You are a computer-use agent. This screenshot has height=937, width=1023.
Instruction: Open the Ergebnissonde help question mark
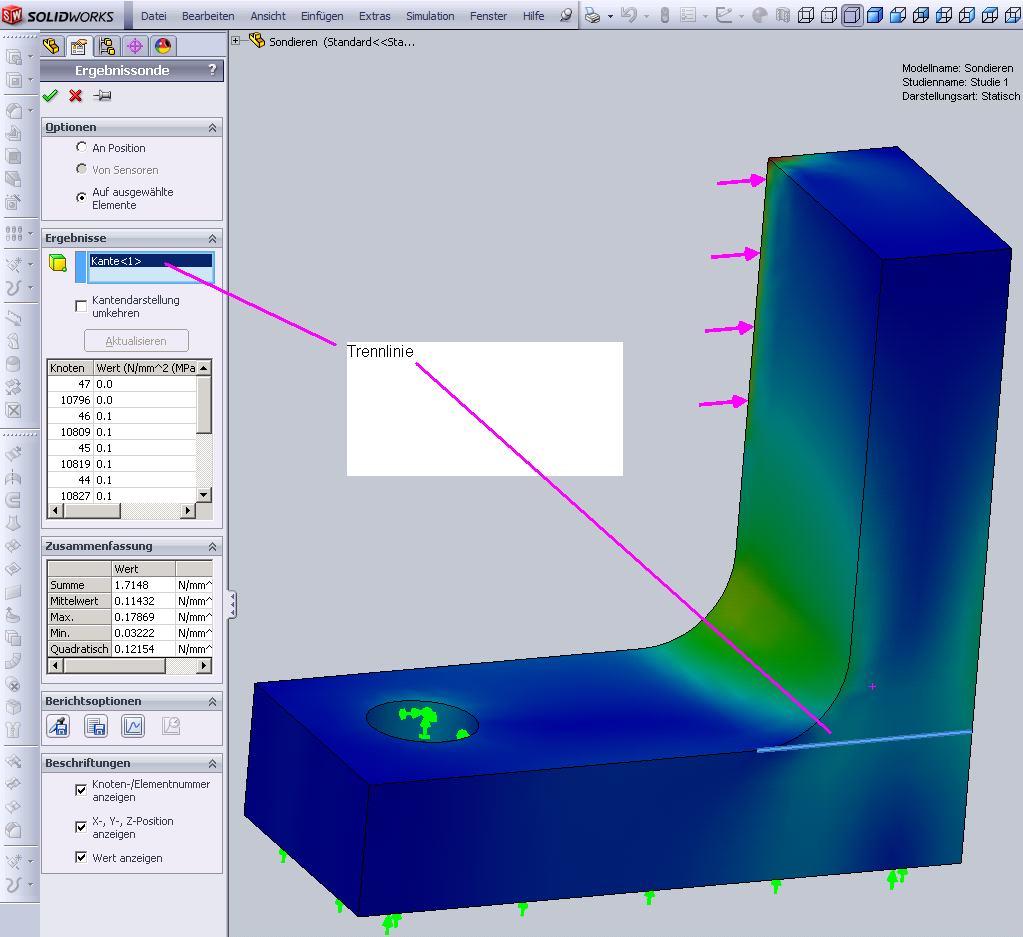(211, 71)
